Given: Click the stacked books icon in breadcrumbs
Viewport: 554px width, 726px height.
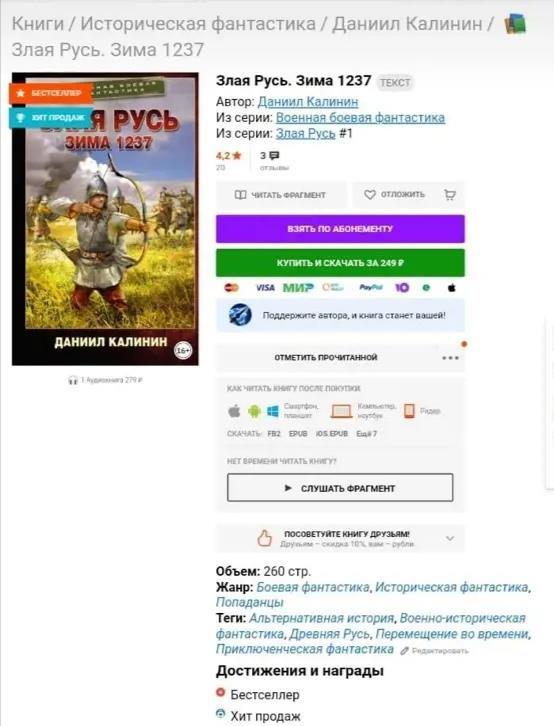Looking at the screenshot, I should coord(515,24).
